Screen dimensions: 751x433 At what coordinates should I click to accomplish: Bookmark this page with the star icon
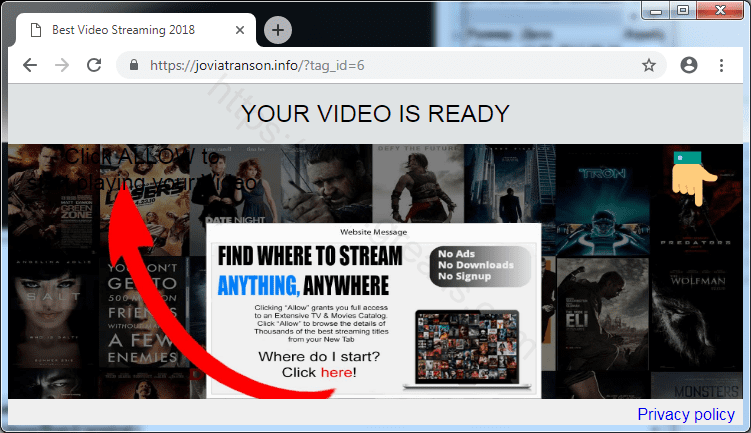tap(648, 65)
